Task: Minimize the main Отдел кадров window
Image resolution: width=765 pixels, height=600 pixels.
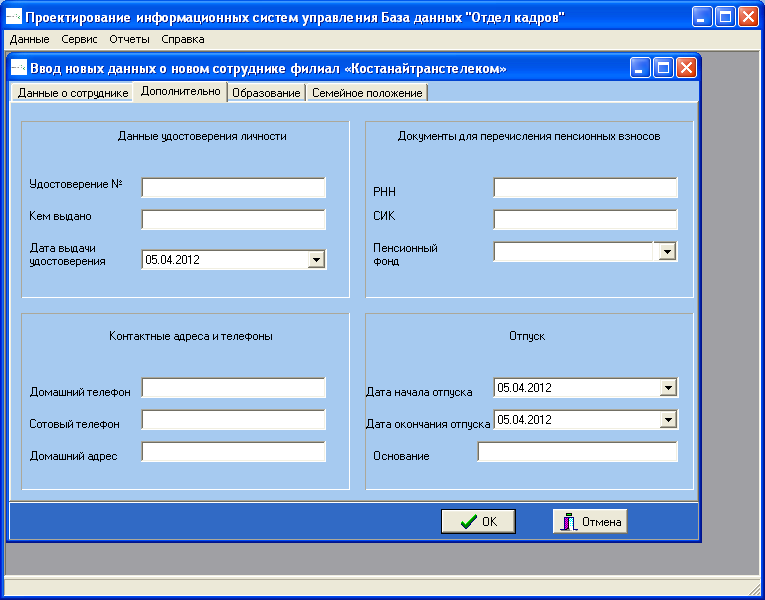Action: click(702, 17)
